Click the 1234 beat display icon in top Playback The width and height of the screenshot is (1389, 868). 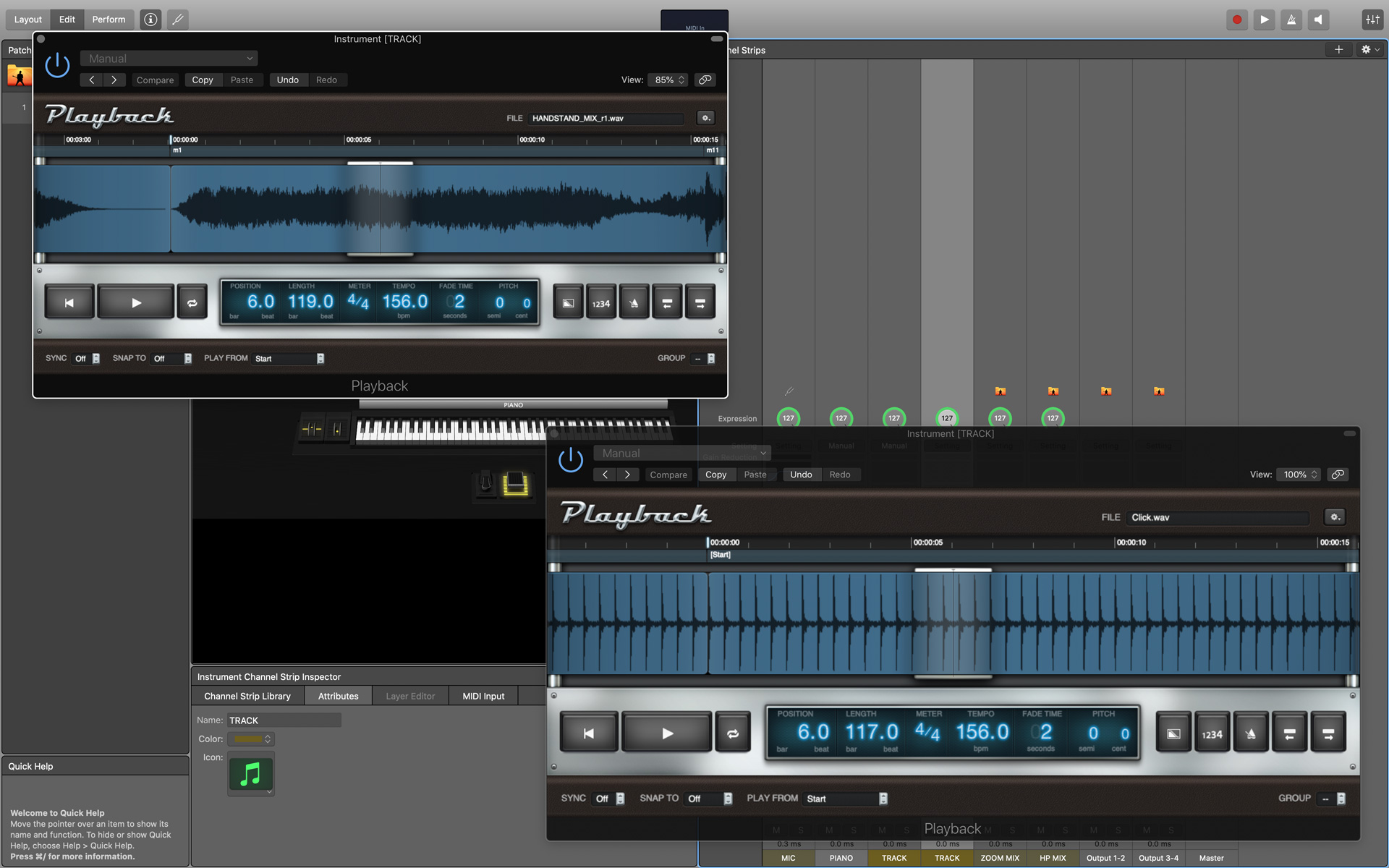[600, 303]
